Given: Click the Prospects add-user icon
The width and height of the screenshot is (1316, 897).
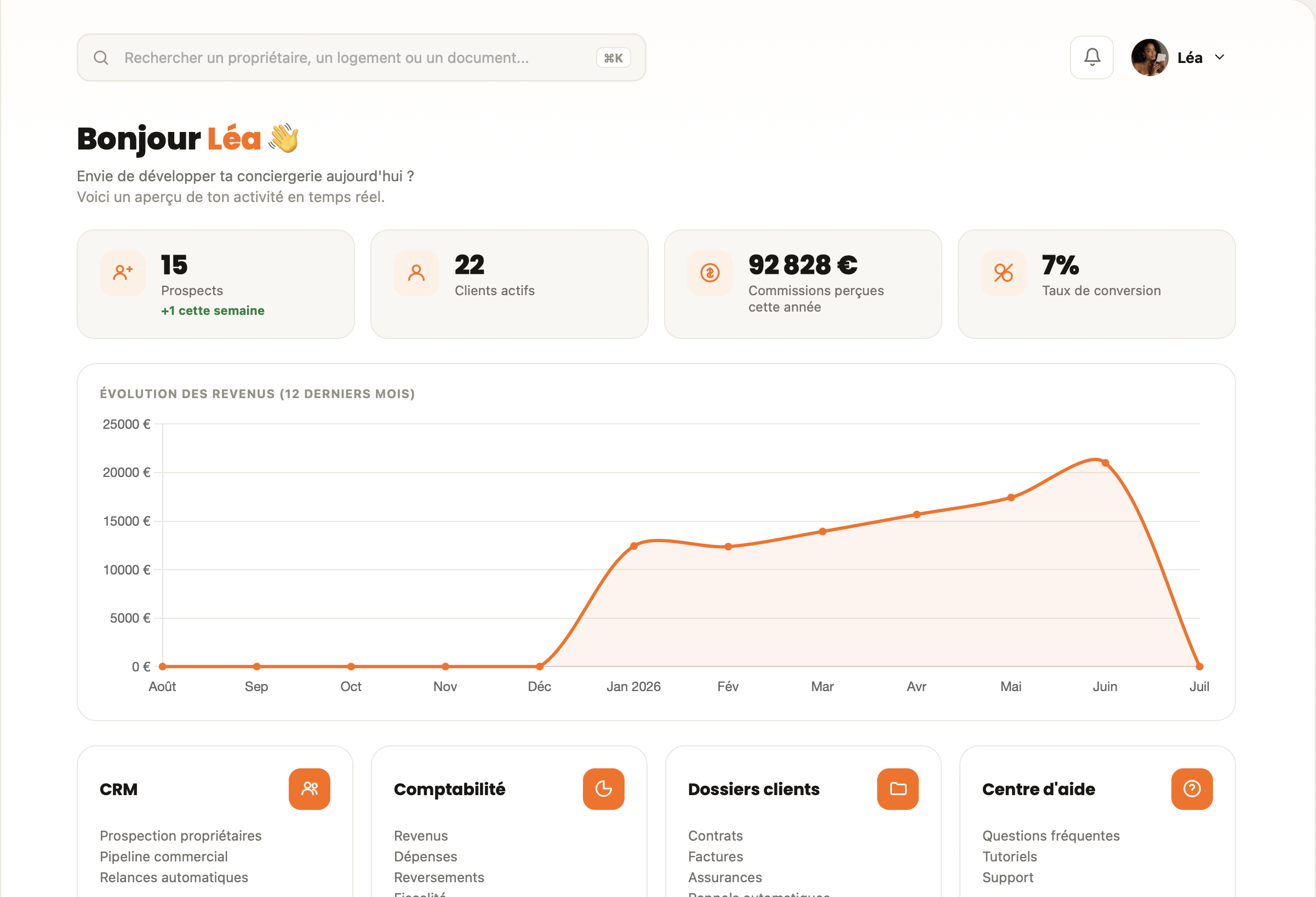Looking at the screenshot, I should 123,273.
